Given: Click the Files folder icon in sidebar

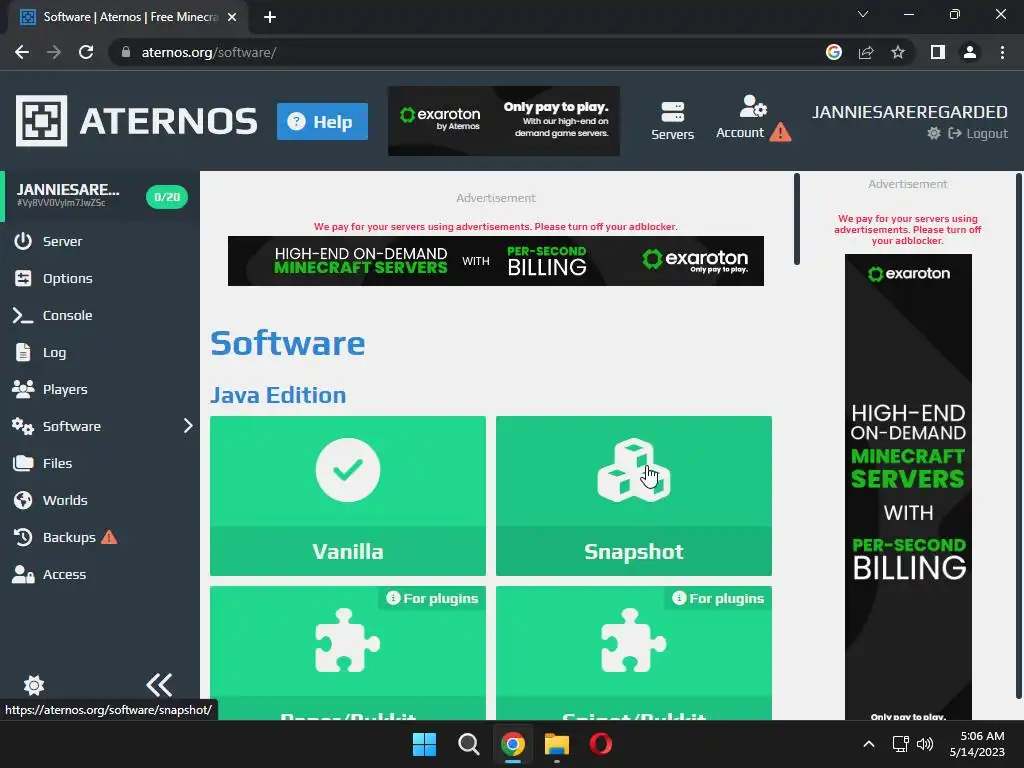Looking at the screenshot, I should coord(23,463).
